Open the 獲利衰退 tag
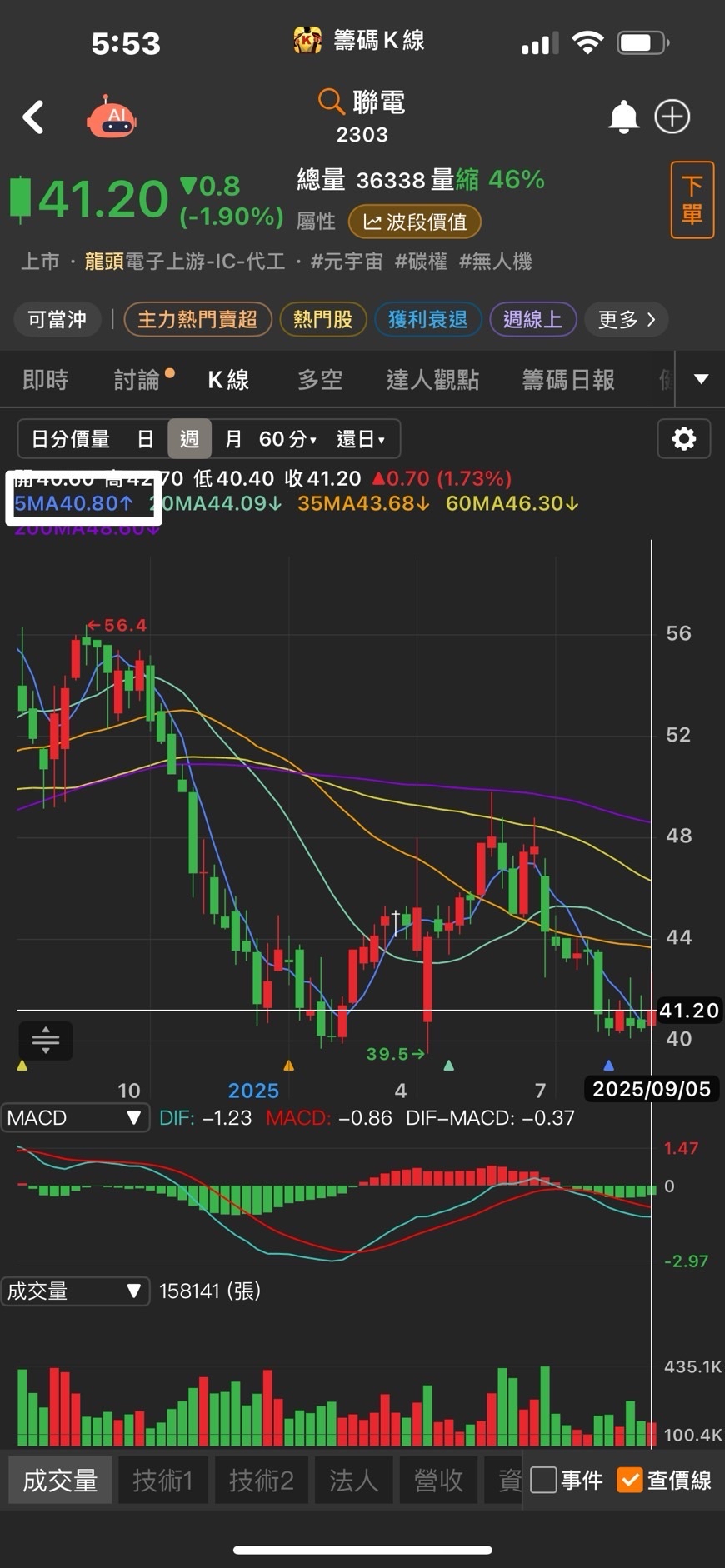The image size is (725, 1568). tap(427, 319)
